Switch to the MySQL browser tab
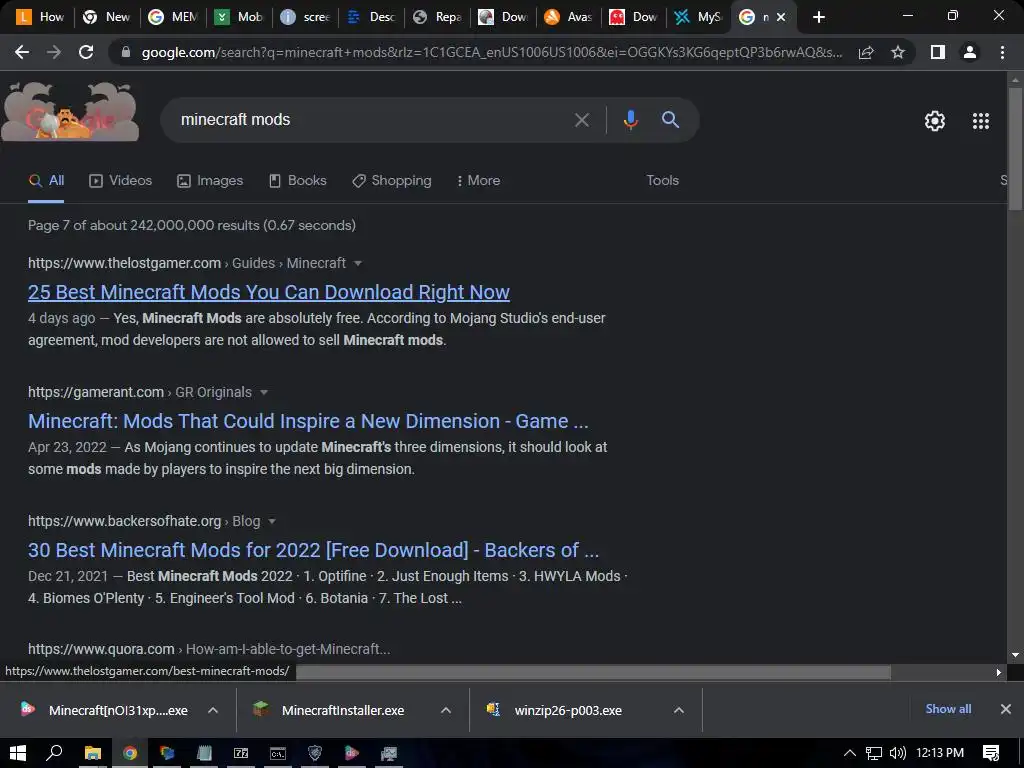1024x768 pixels. coord(698,17)
